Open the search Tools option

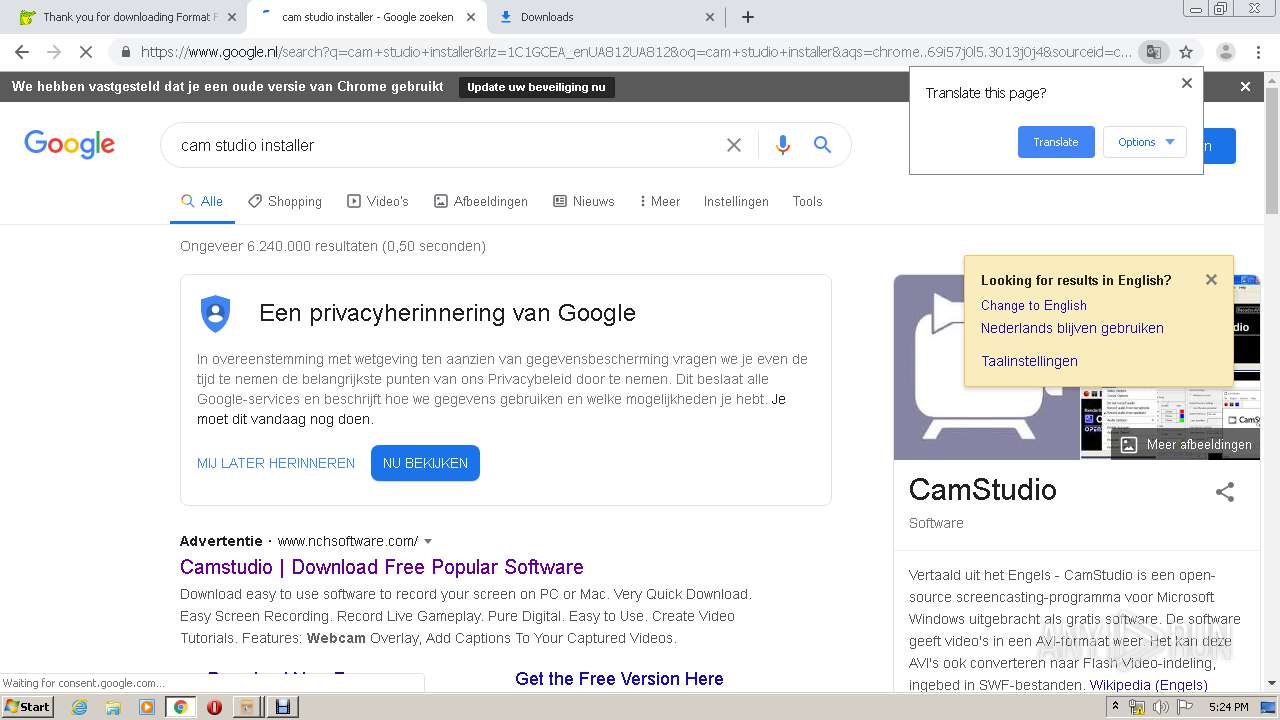pos(807,201)
